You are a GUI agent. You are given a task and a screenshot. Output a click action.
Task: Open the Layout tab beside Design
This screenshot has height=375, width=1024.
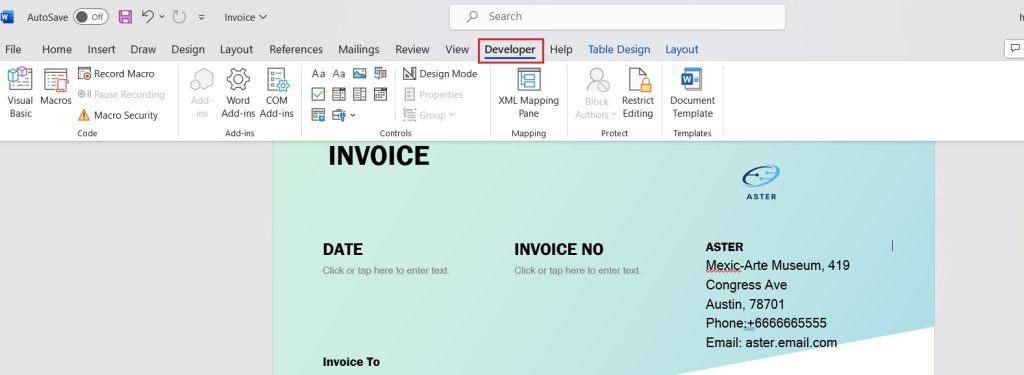coord(236,49)
